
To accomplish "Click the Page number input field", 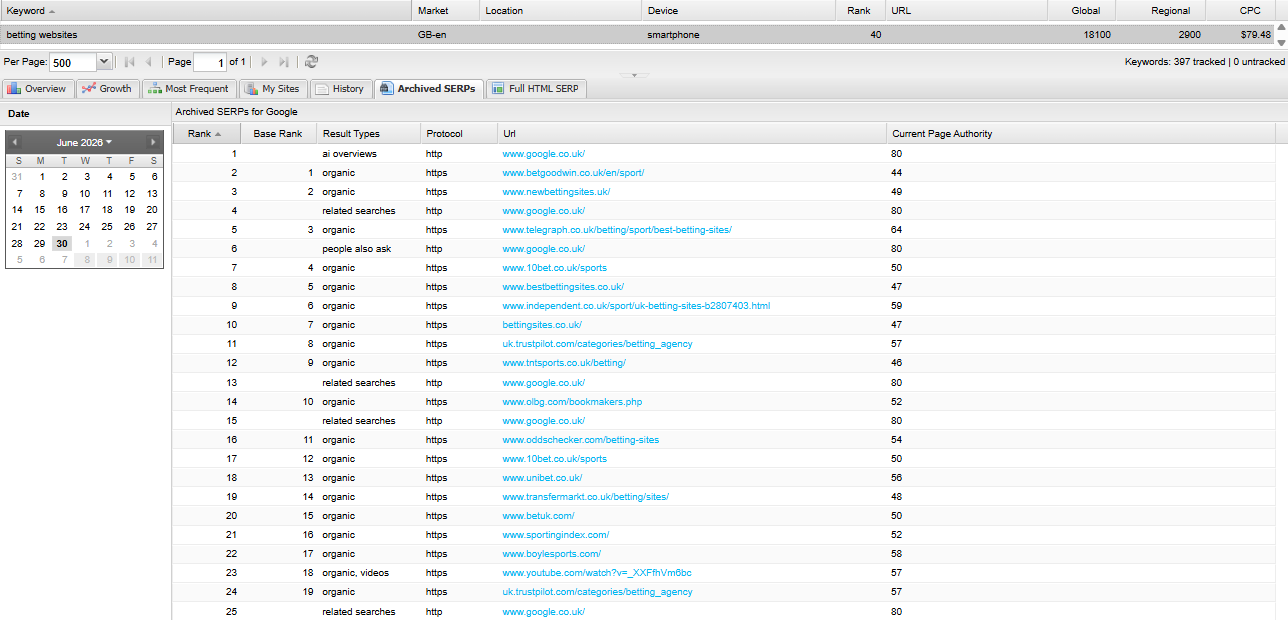I will click(210, 62).
